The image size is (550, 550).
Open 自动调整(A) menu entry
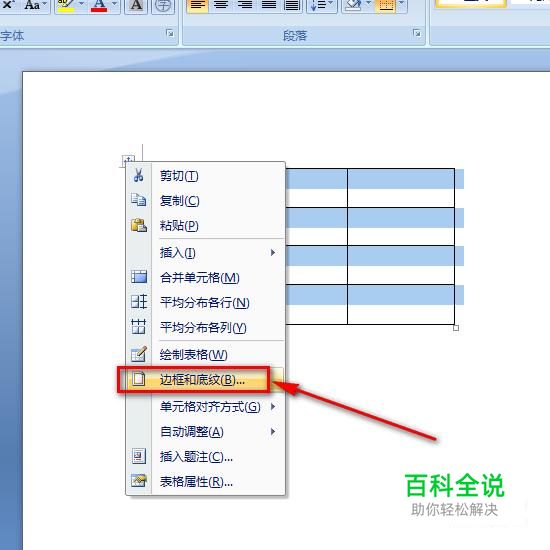205,432
